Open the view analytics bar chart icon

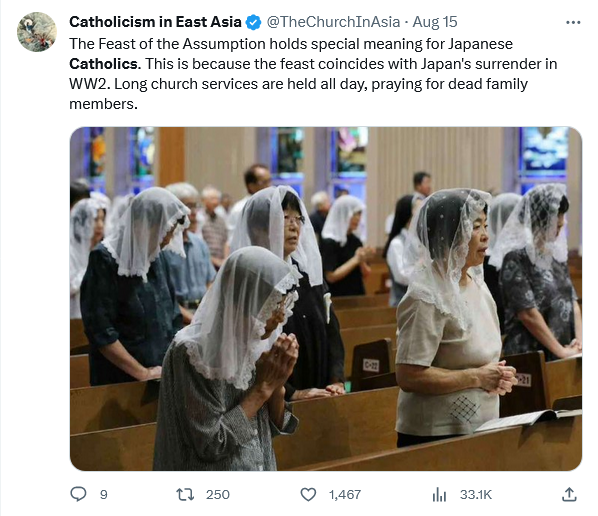pyautogui.click(x=439, y=495)
